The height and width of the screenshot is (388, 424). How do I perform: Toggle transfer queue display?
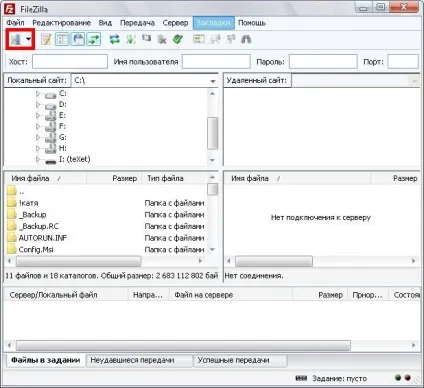pyautogui.click(x=94, y=39)
